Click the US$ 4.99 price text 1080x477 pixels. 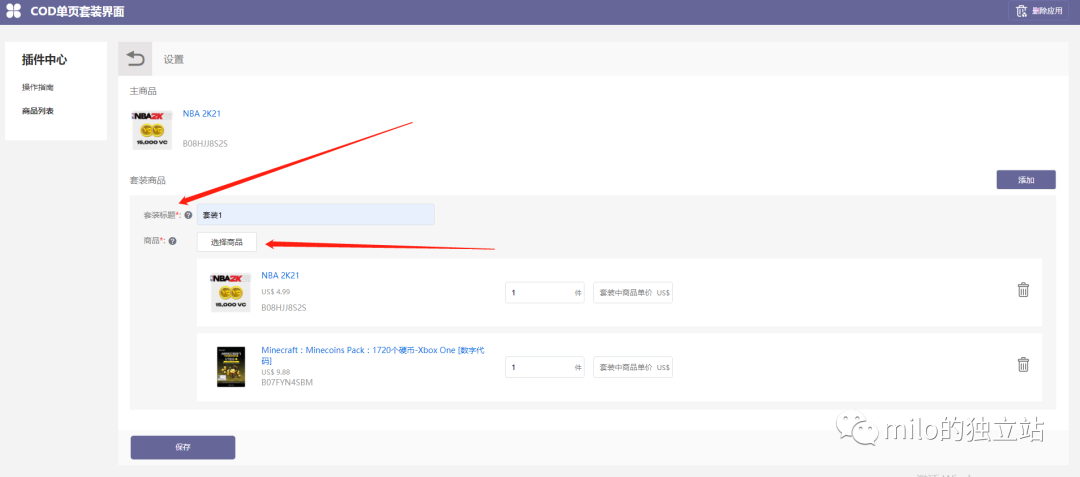(276, 292)
